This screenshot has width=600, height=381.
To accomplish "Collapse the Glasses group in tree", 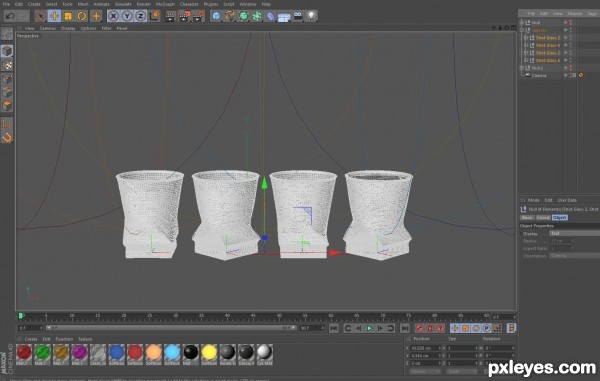I will [x=522, y=30].
